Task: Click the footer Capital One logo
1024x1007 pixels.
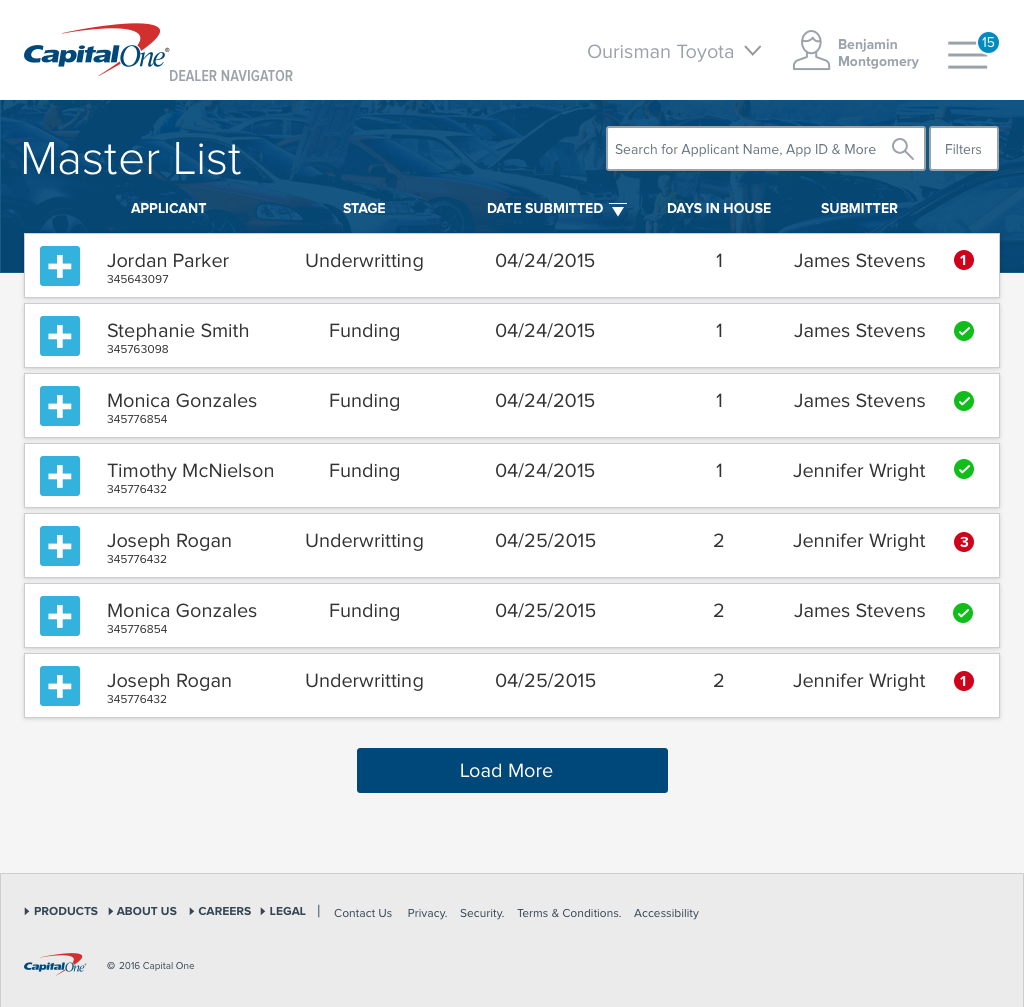Action: tap(54, 964)
